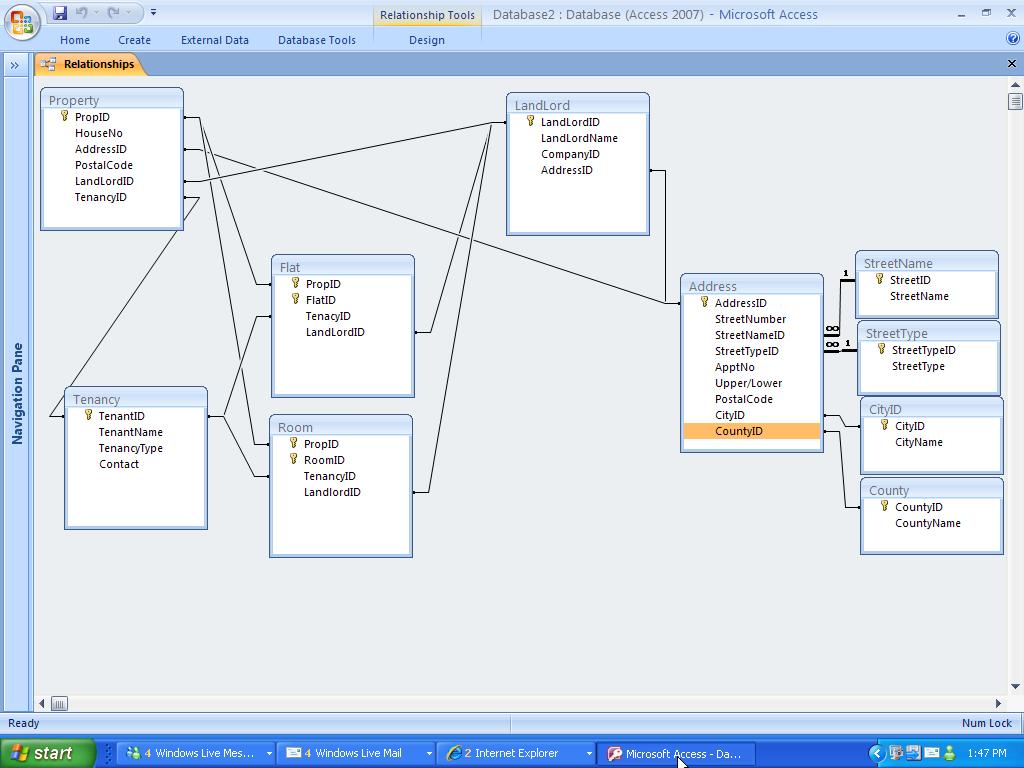Click PropID key icon in Property table
Viewport: 1024px width, 768px height.
click(x=64, y=116)
